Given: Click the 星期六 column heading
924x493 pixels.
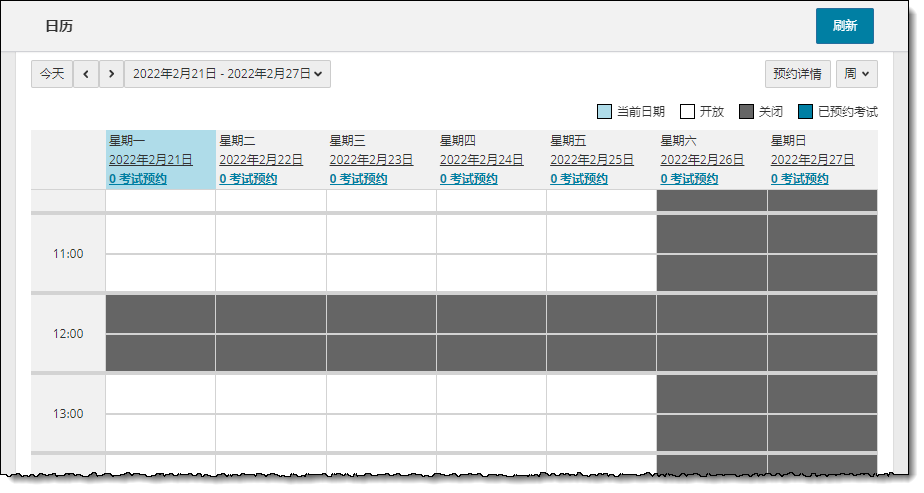Looking at the screenshot, I should pos(678,141).
